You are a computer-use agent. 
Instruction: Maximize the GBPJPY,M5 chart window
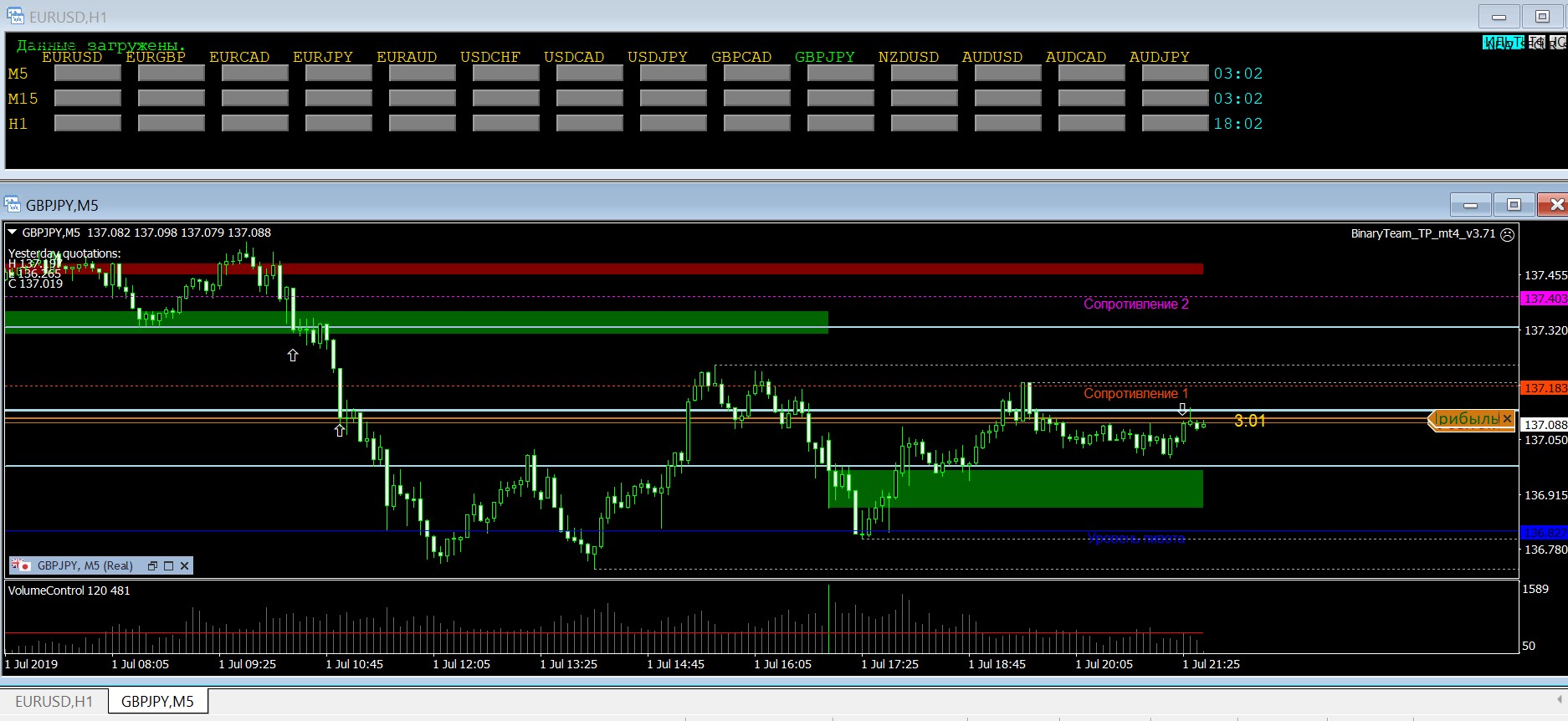pos(1514,205)
